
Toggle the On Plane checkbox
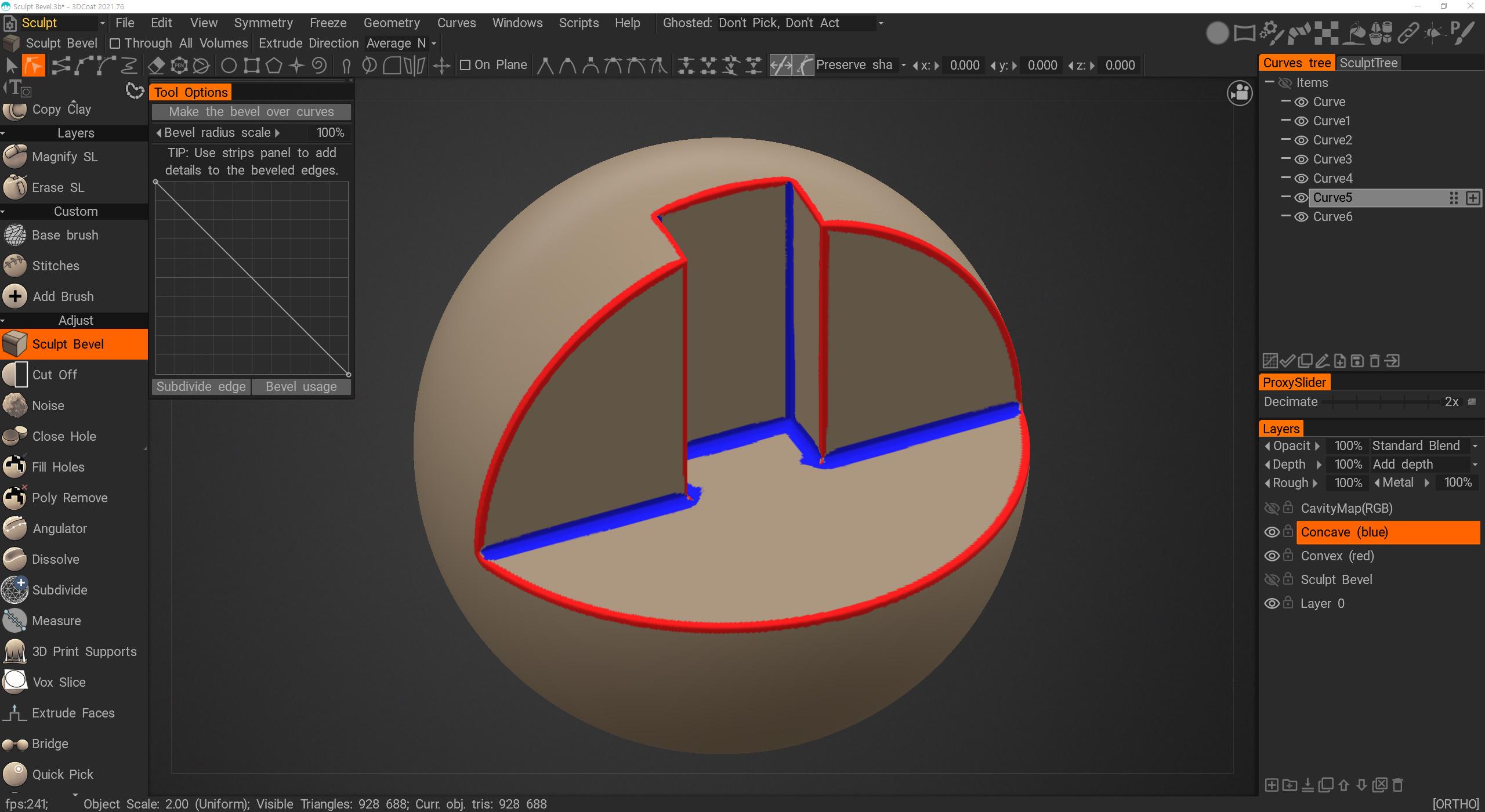click(465, 65)
